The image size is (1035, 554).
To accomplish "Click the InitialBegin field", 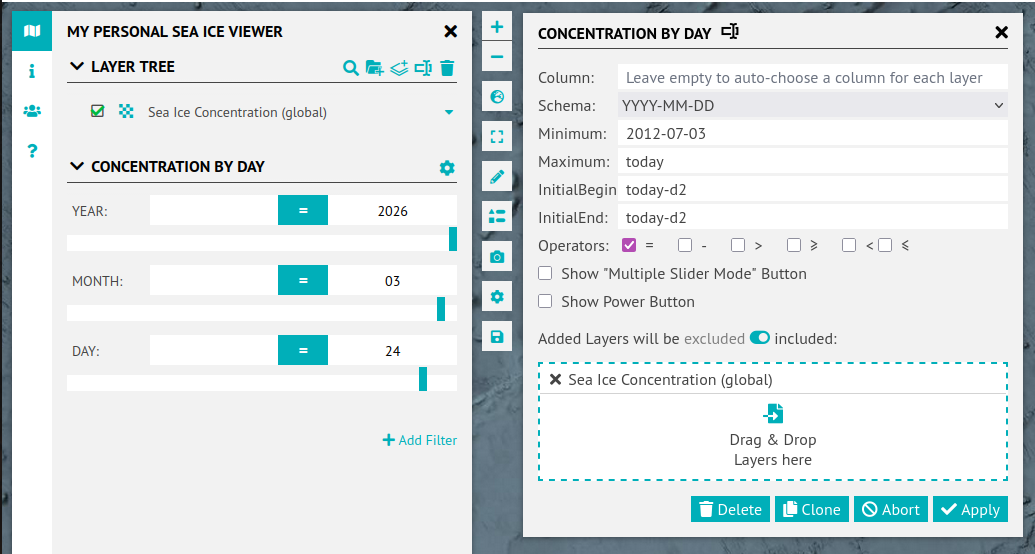I will pos(813,190).
